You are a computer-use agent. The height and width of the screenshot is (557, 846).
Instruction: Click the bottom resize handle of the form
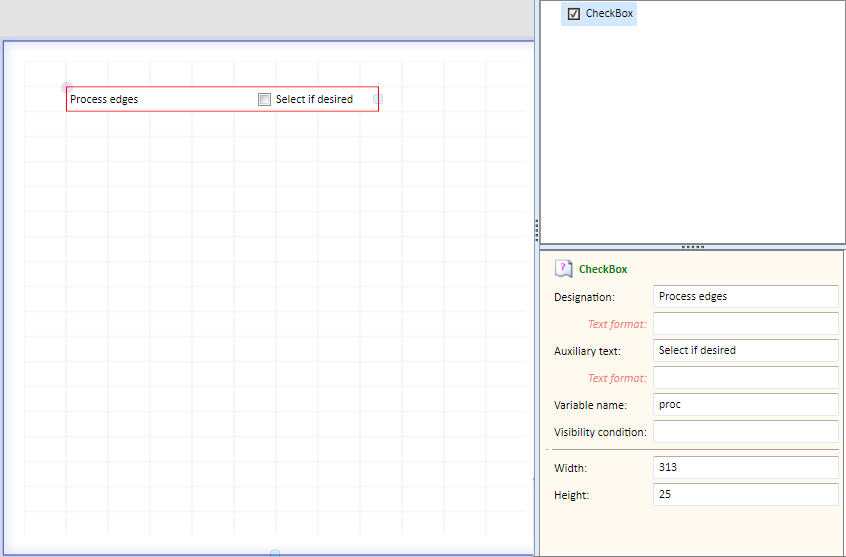275,553
